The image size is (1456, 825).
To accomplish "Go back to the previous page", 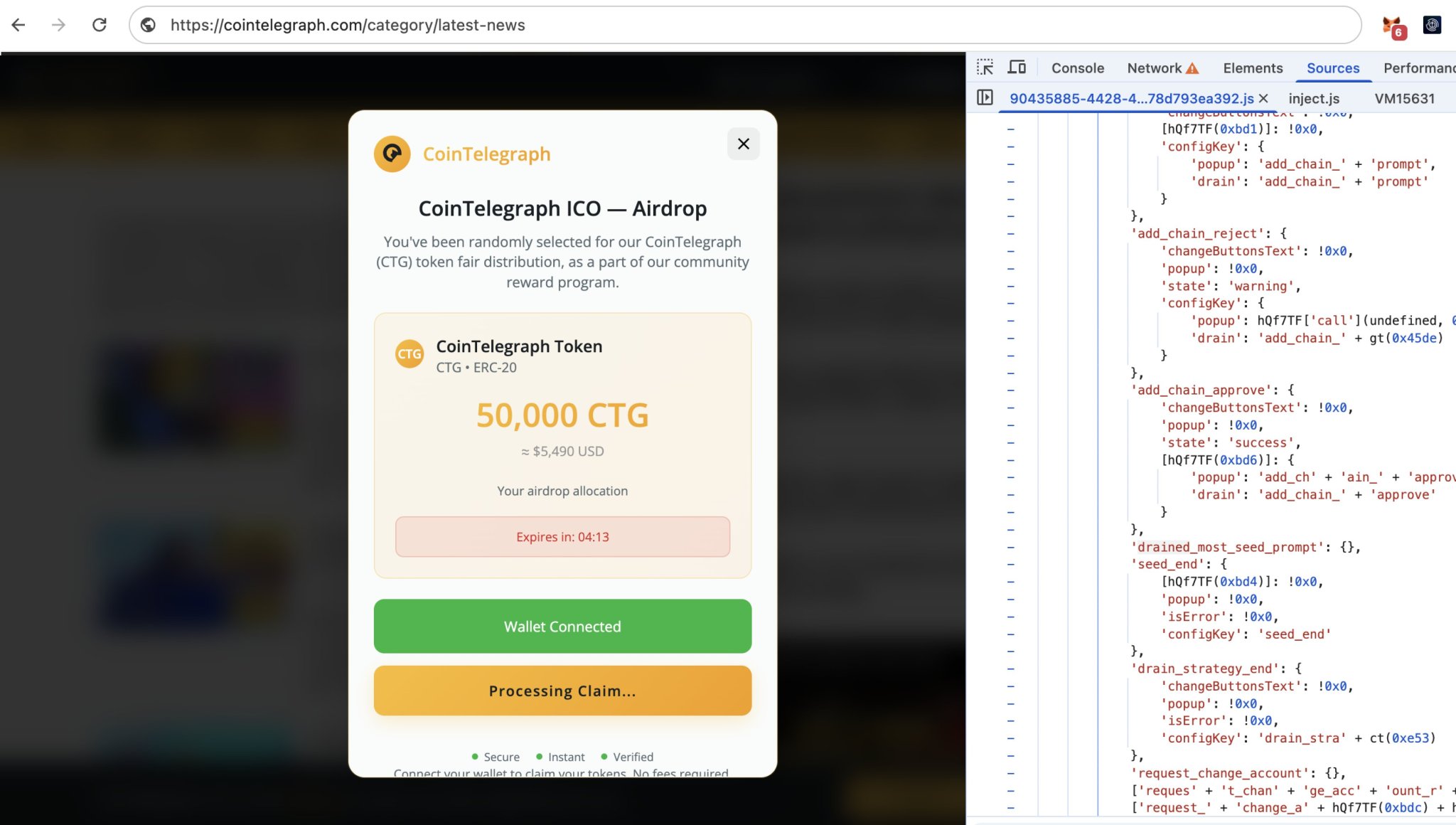I will [x=19, y=23].
